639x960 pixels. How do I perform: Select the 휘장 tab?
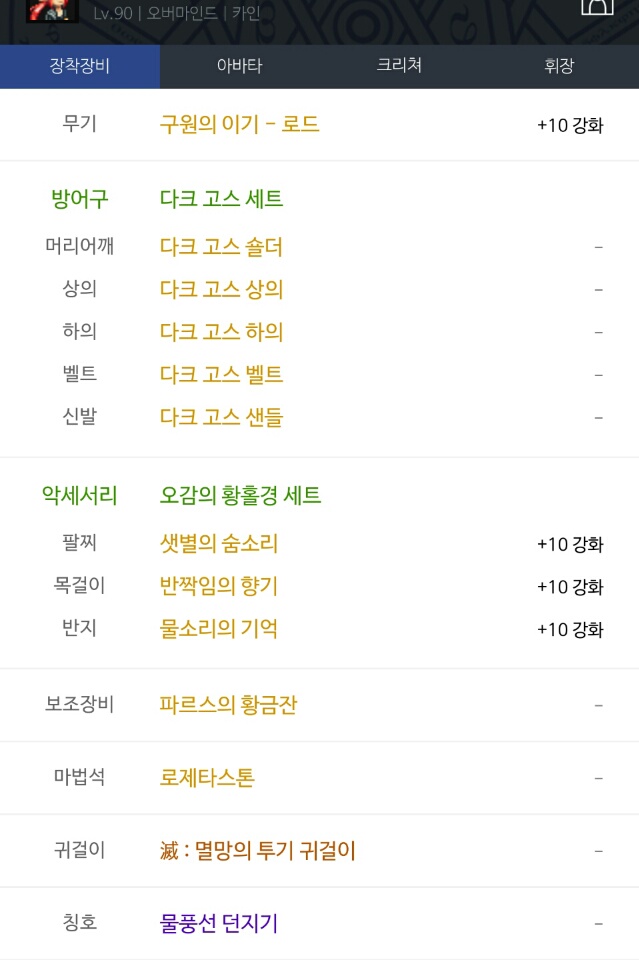coord(559,66)
